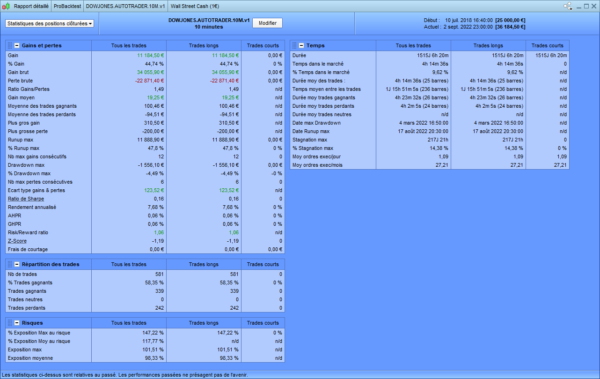Click 'Moy ordres exec/jour' row label
Viewport: 600px width, 379px height.
pos(316,157)
